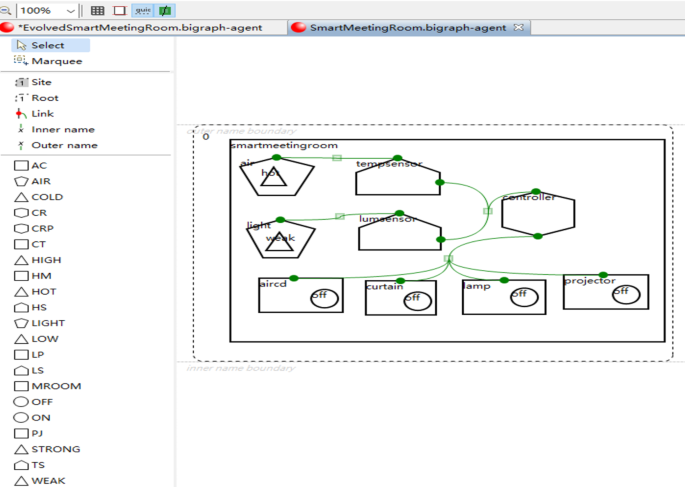Viewport: 685px width, 487px height.
Task: Choose the Root palette tool
Action: [x=44, y=98]
